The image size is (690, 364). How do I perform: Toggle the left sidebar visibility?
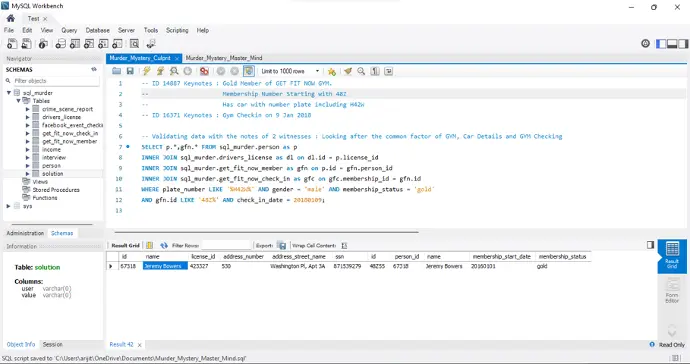coord(661,44)
